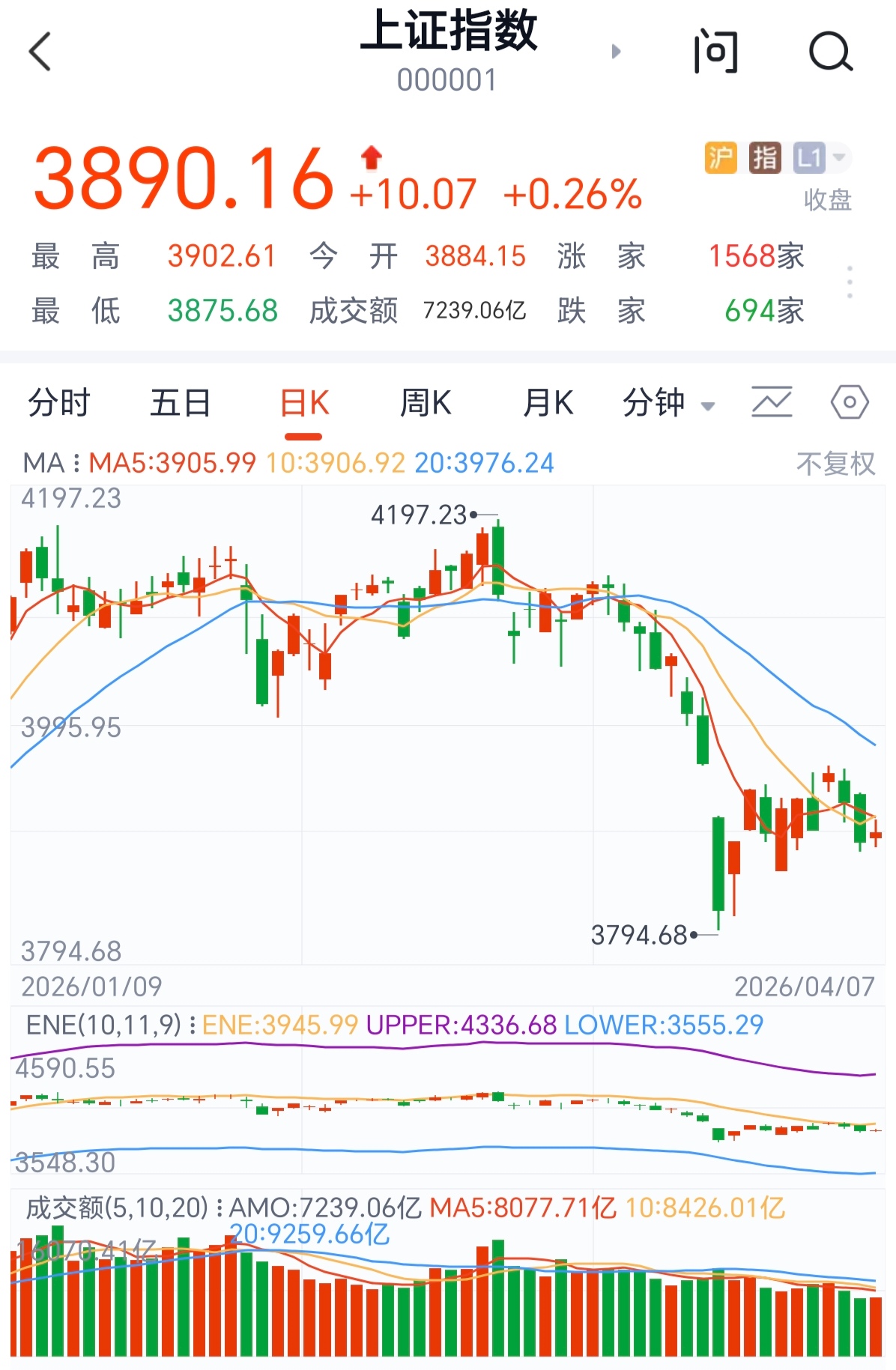Tap the 成交额(5,10,20) indicator title
Image resolution: width=896 pixels, height=1370 pixels.
click(x=117, y=1207)
